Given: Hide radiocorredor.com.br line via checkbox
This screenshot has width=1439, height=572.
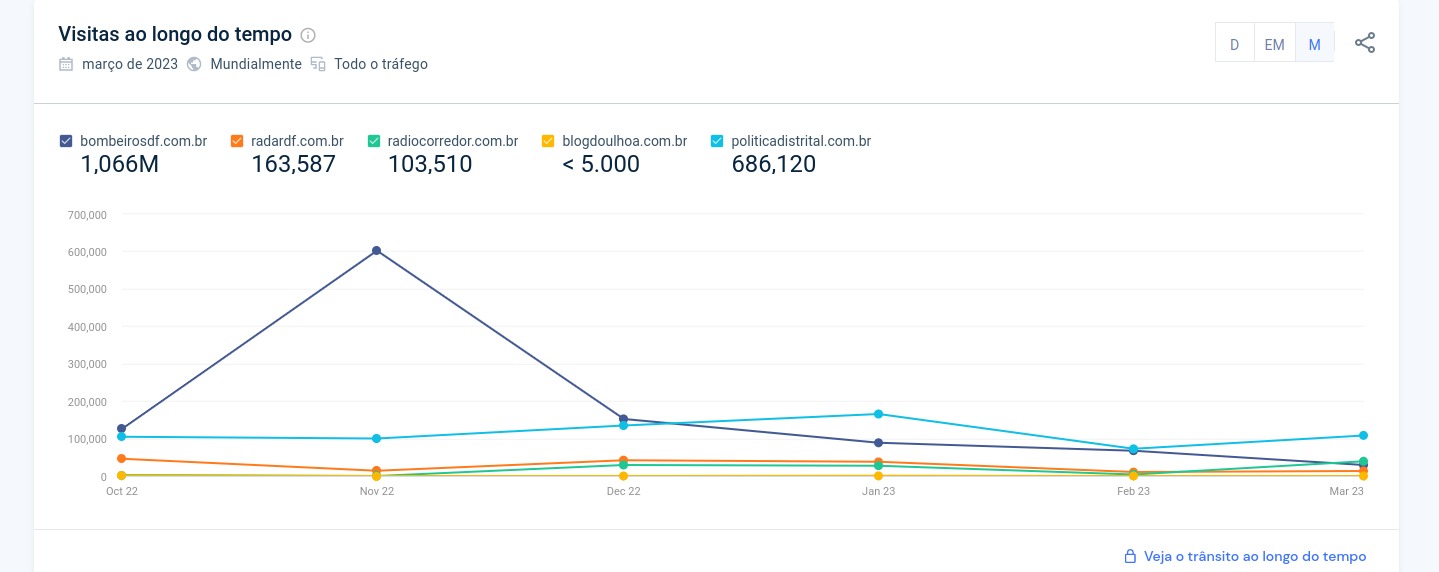Looking at the screenshot, I should [374, 141].
